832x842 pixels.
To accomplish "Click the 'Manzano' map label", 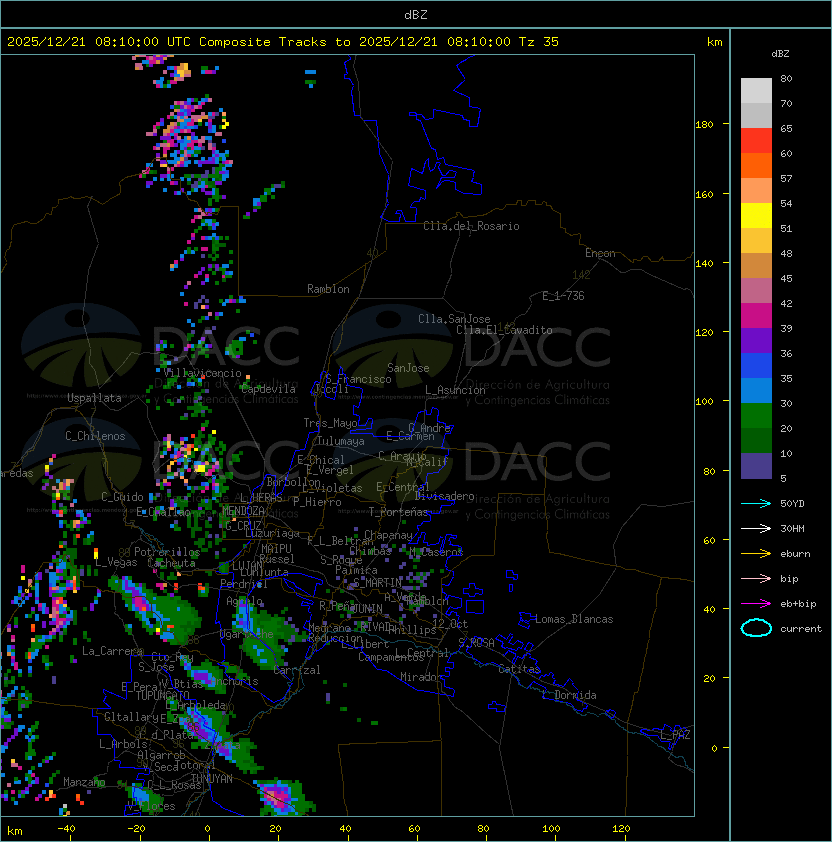I will coord(84,782).
